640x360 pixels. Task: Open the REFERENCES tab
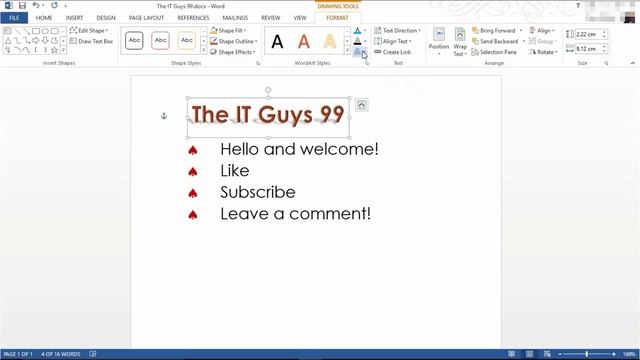click(x=193, y=18)
